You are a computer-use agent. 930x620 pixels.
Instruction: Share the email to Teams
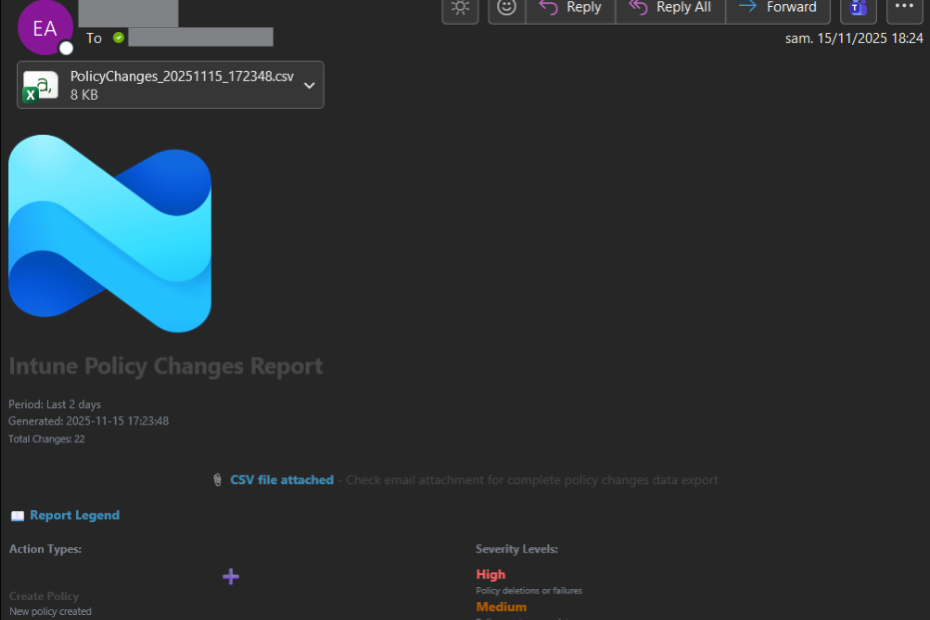857,8
